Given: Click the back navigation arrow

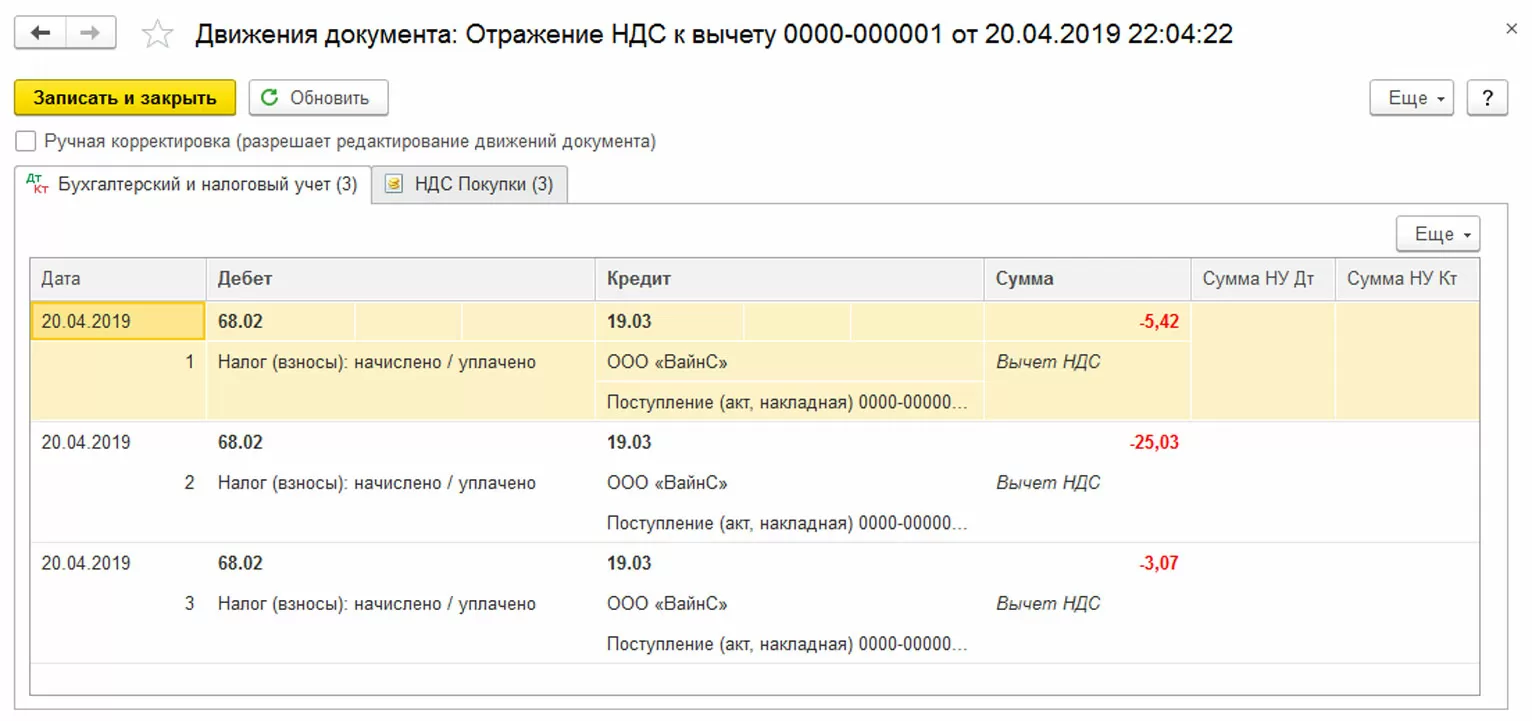Looking at the screenshot, I should [x=41, y=33].
